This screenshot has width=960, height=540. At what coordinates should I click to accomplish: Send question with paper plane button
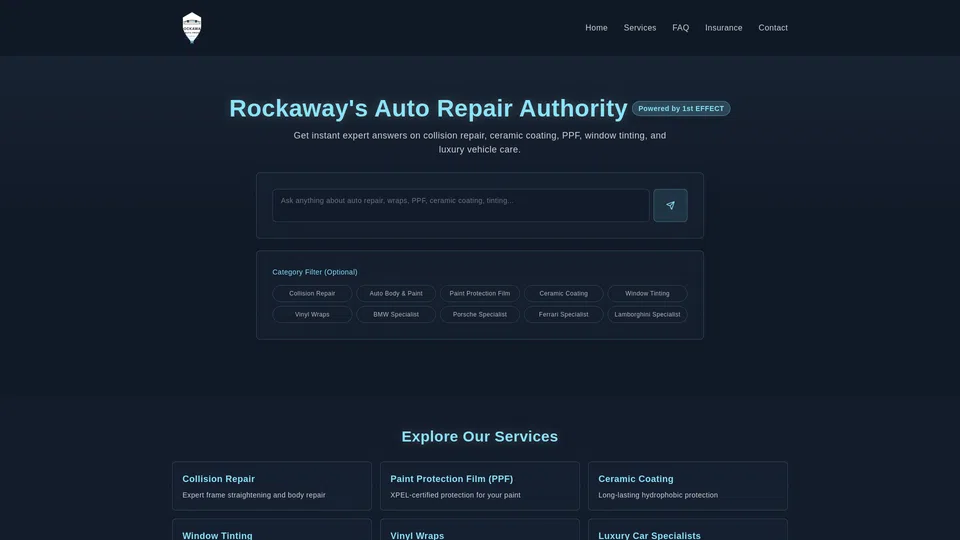[670, 205]
